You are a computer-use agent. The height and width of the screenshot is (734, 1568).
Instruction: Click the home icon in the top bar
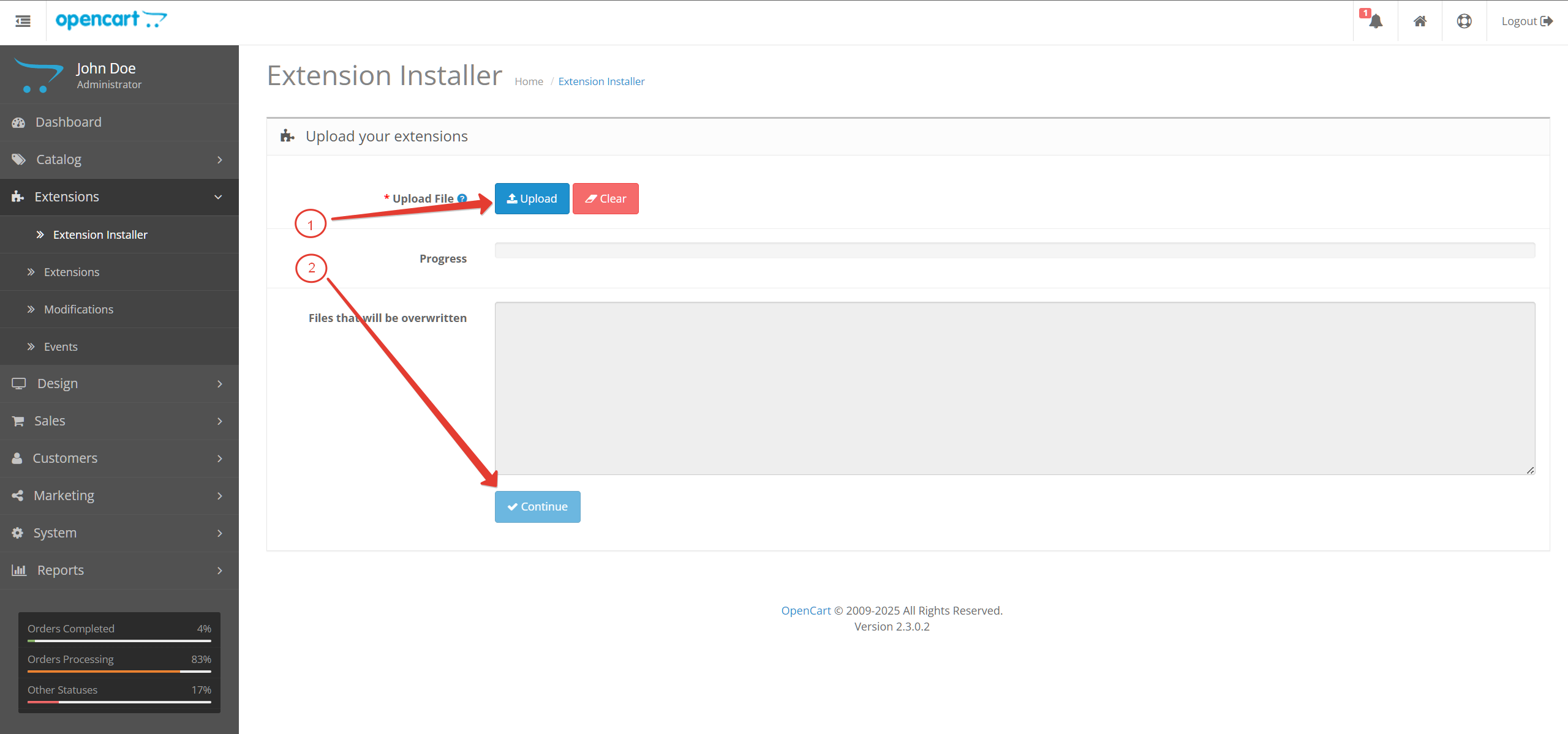[x=1420, y=21]
